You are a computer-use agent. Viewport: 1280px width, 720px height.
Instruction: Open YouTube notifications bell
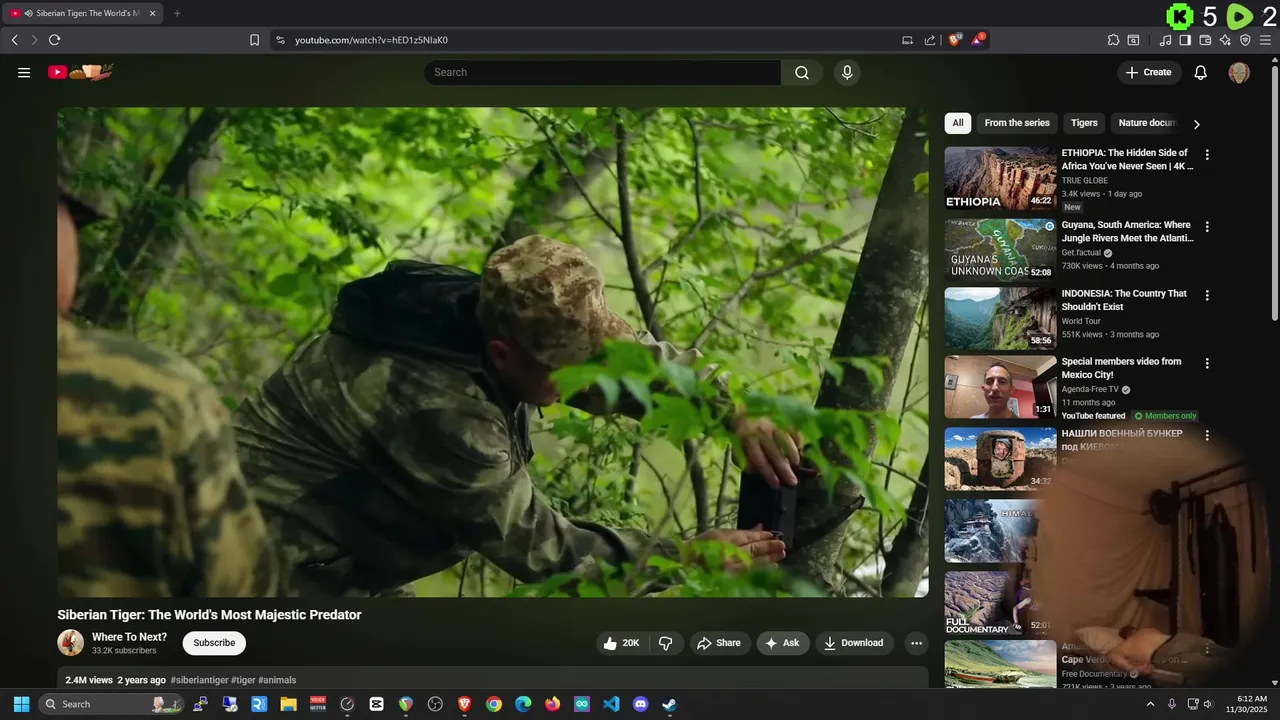pyautogui.click(x=1201, y=72)
